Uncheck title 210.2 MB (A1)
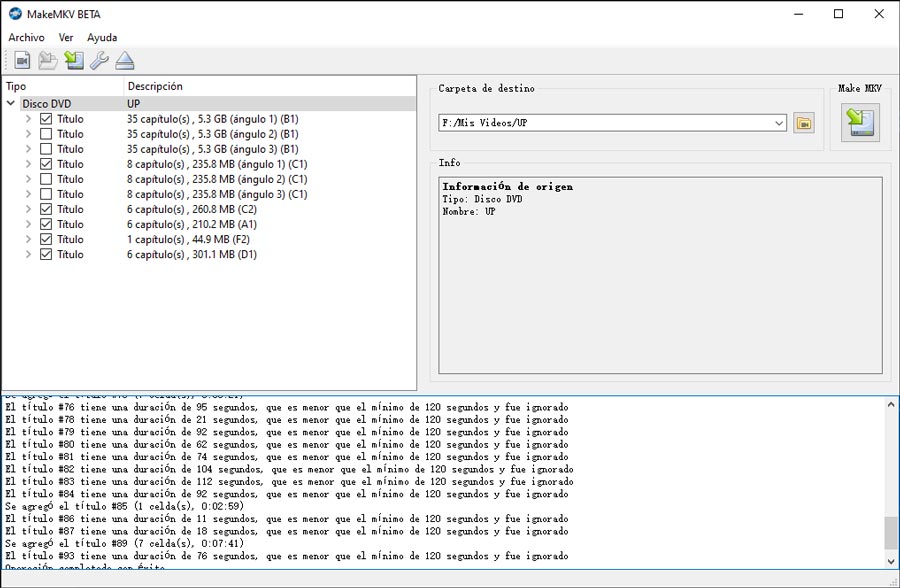Viewport: 900px width, 588px height. coord(46,224)
